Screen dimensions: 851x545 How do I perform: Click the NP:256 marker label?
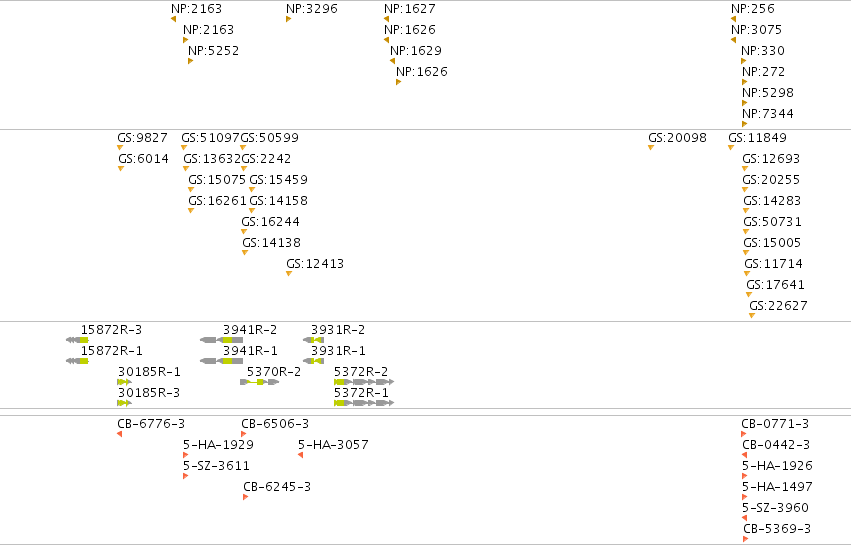pos(753,9)
